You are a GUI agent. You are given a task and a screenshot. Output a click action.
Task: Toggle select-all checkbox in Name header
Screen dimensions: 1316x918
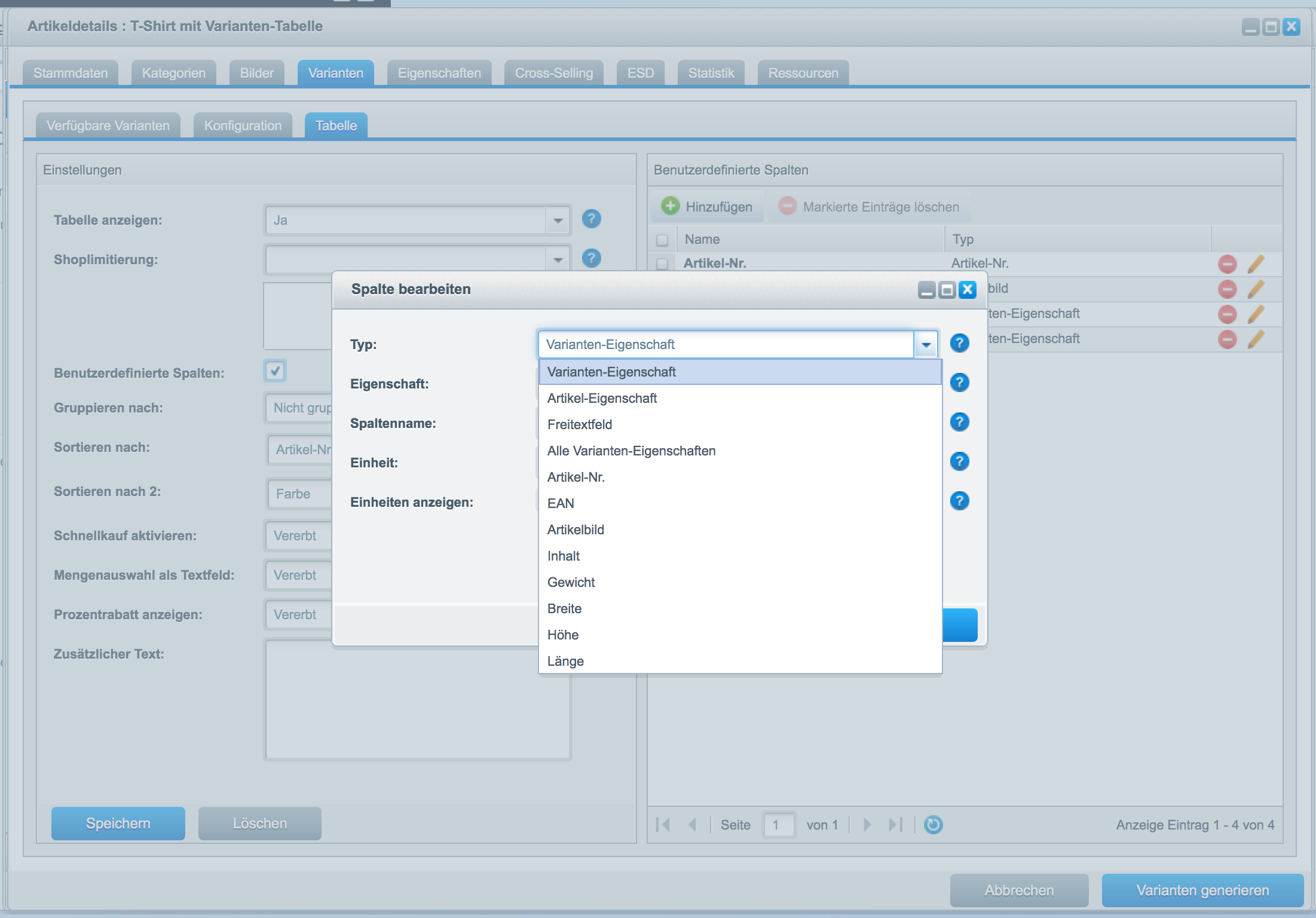[662, 240]
